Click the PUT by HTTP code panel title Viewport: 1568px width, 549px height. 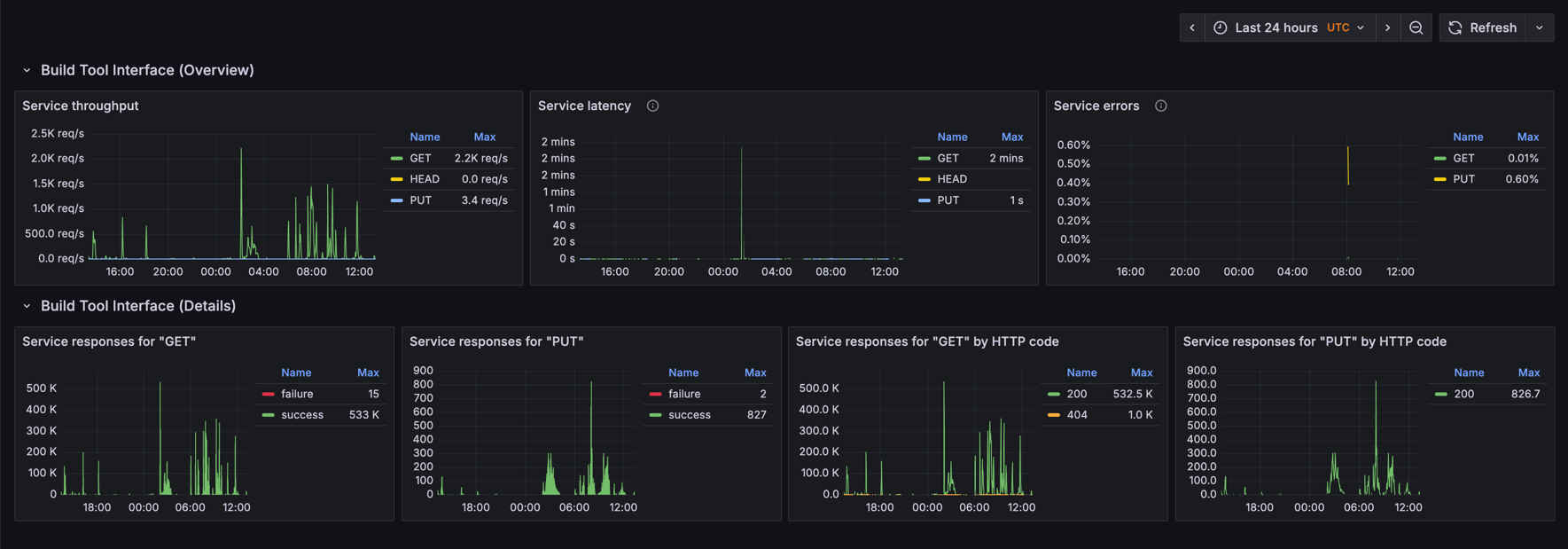click(x=1314, y=341)
